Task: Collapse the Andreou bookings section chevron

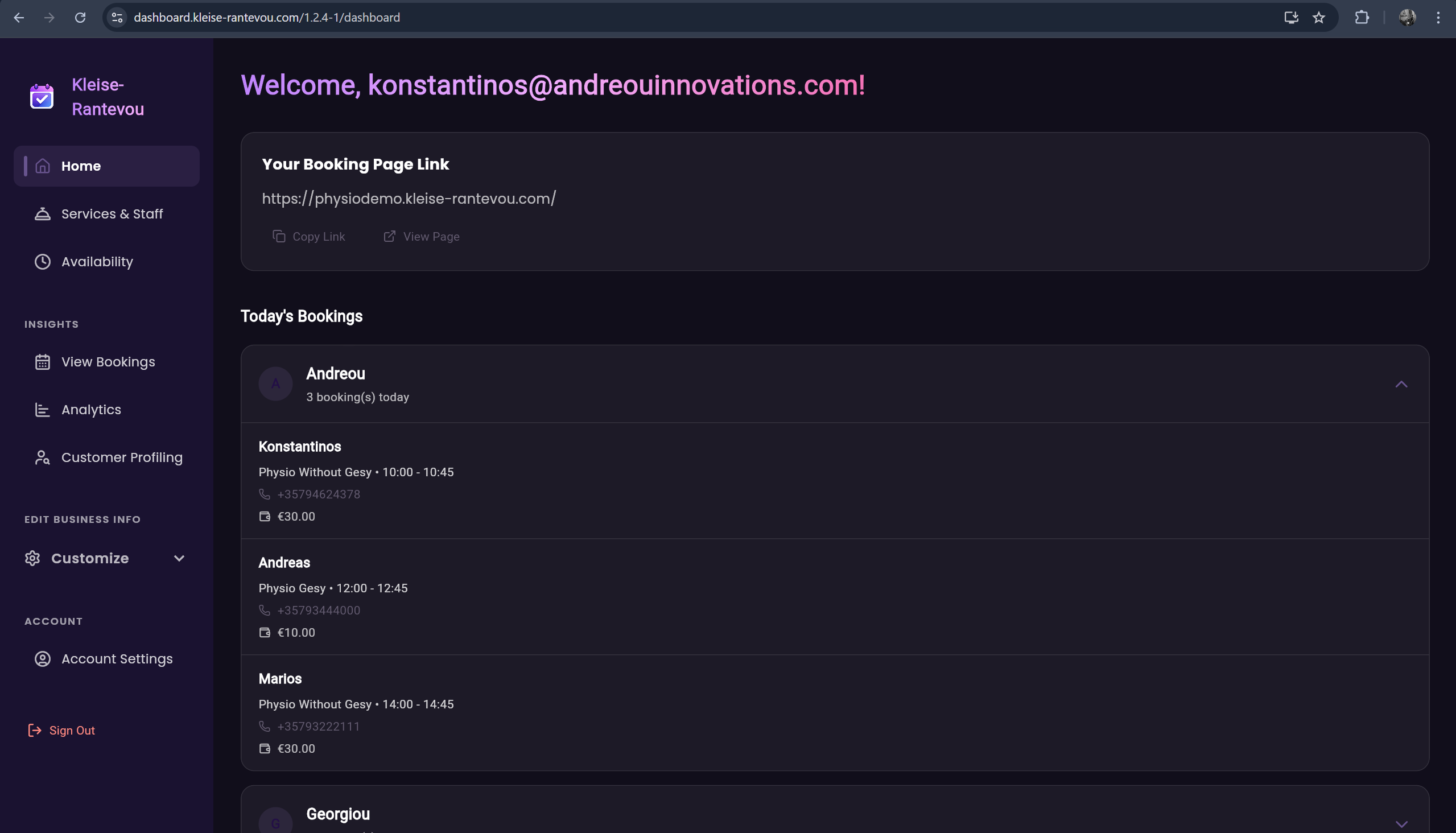Action: pos(1401,384)
